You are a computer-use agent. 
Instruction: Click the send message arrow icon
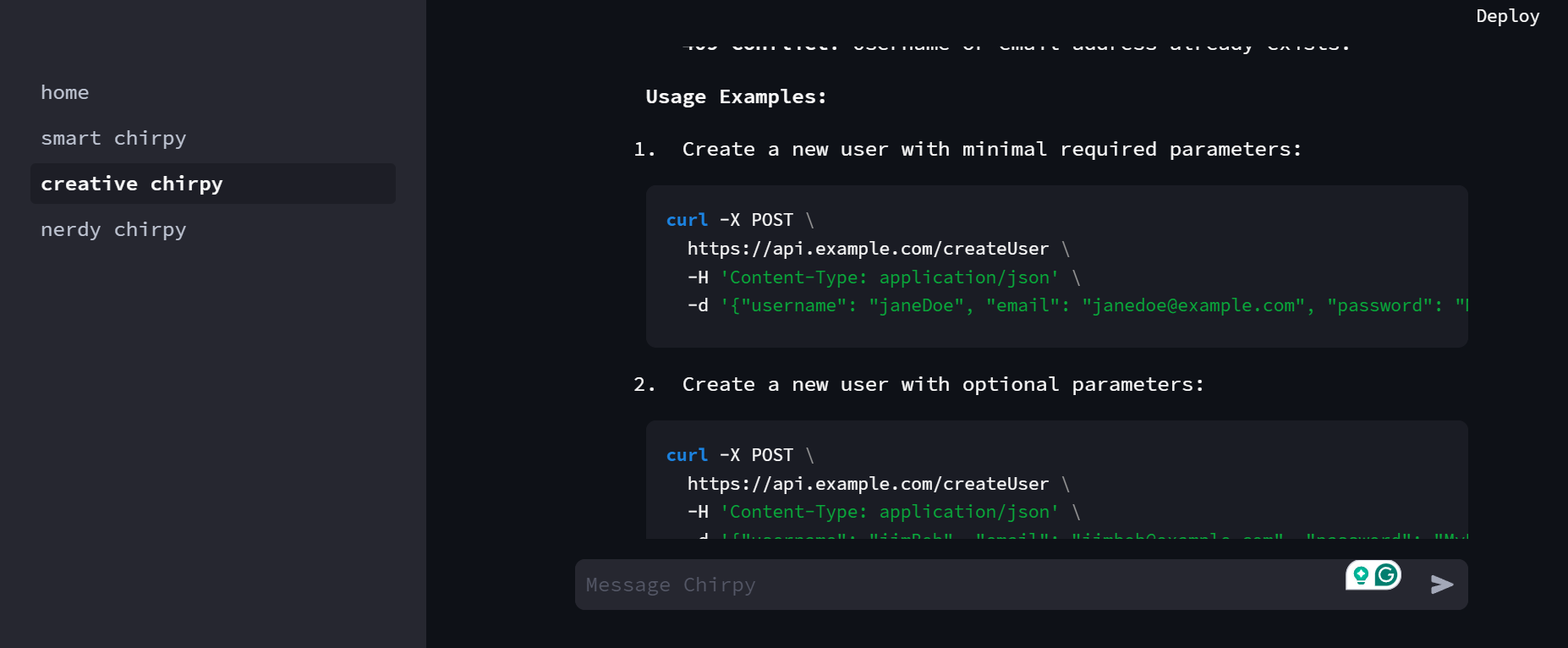(x=1442, y=585)
